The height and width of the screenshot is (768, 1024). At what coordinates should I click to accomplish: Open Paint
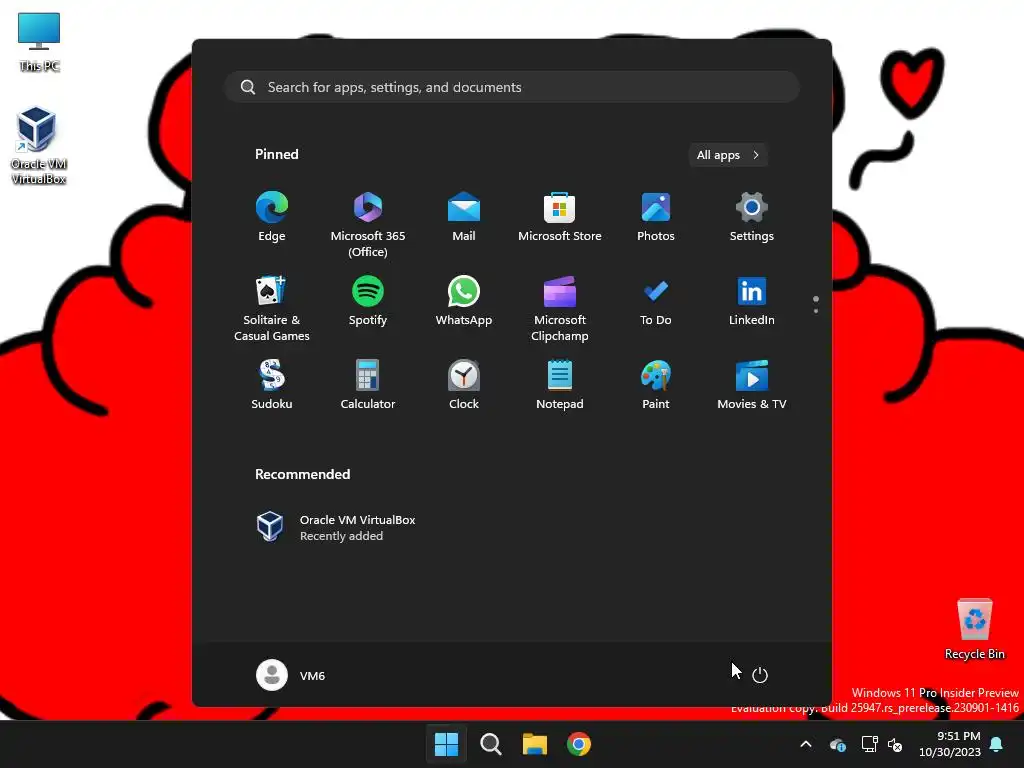click(656, 385)
